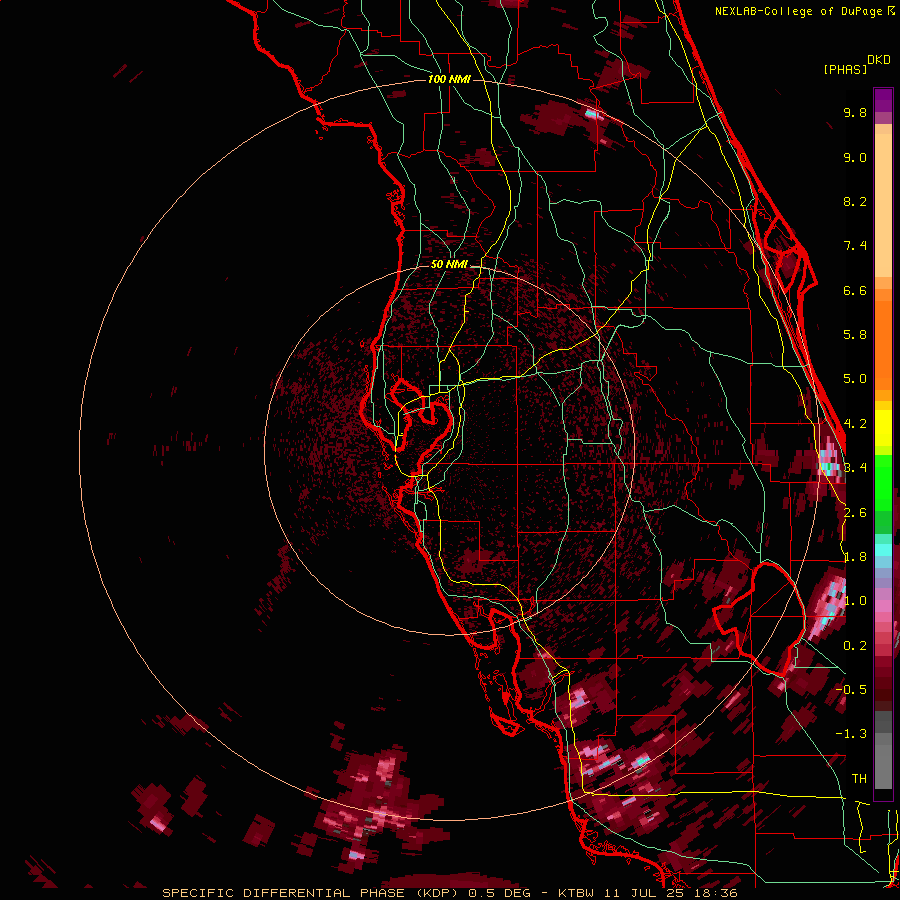The width and height of the screenshot is (900, 900).
Task: Click the 1.8 legend value
Action: pos(855,557)
